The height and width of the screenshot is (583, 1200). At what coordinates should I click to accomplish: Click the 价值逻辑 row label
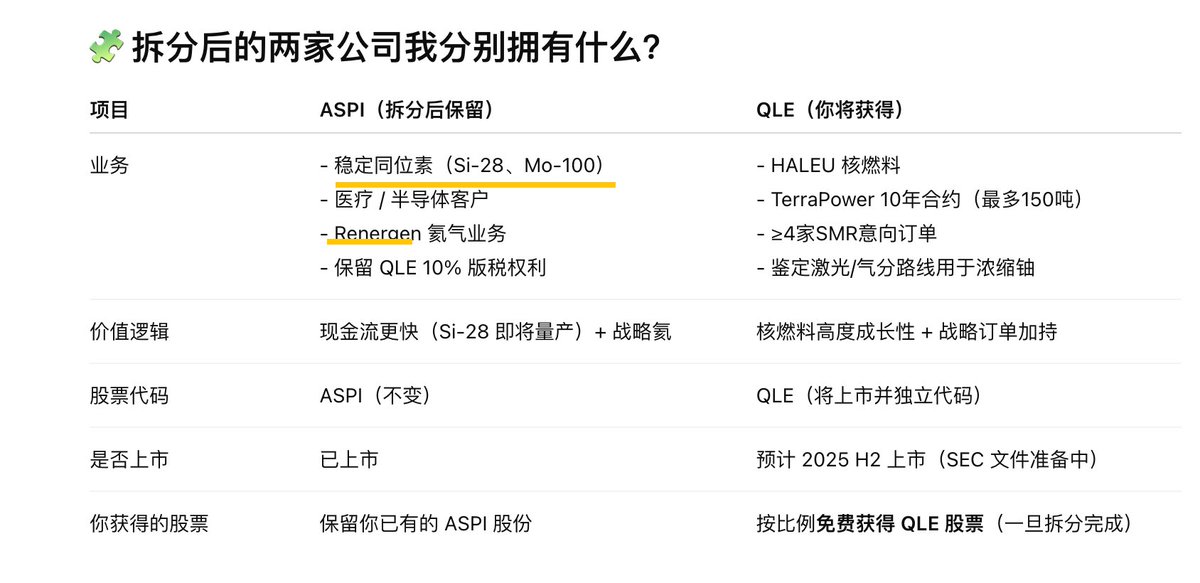[130, 331]
